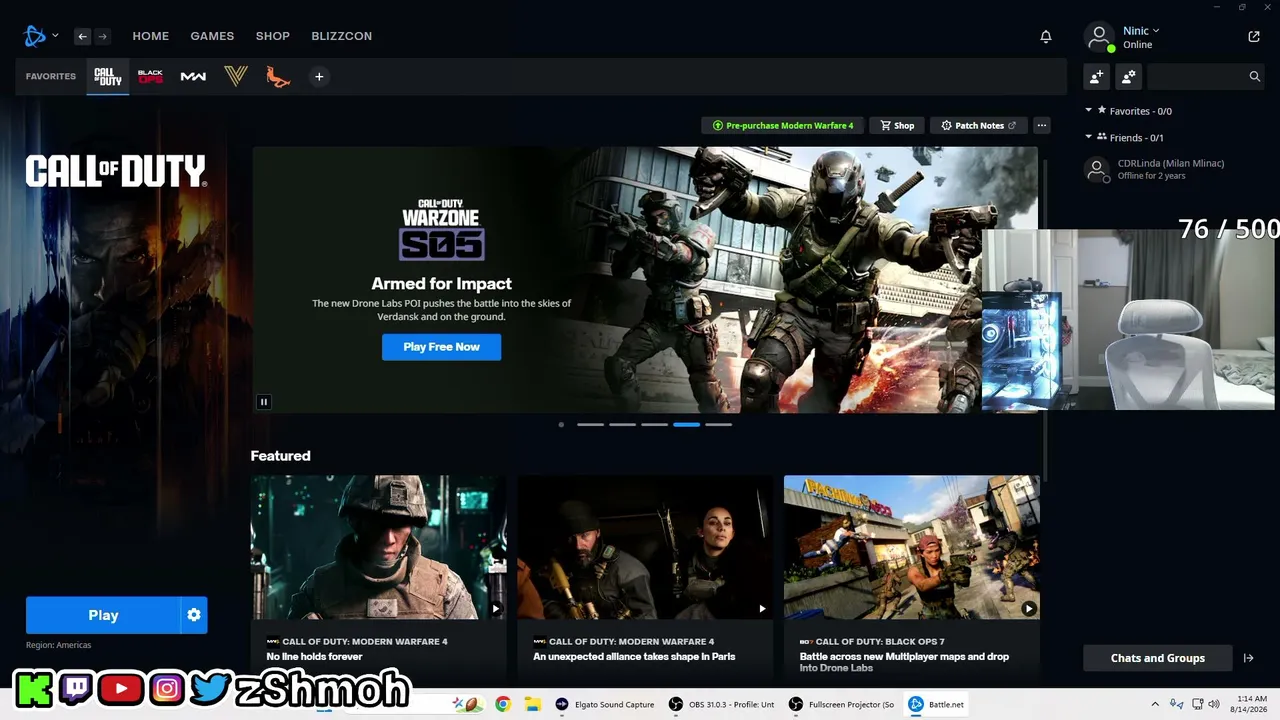Open Patch Notes

pyautogui.click(x=979, y=126)
